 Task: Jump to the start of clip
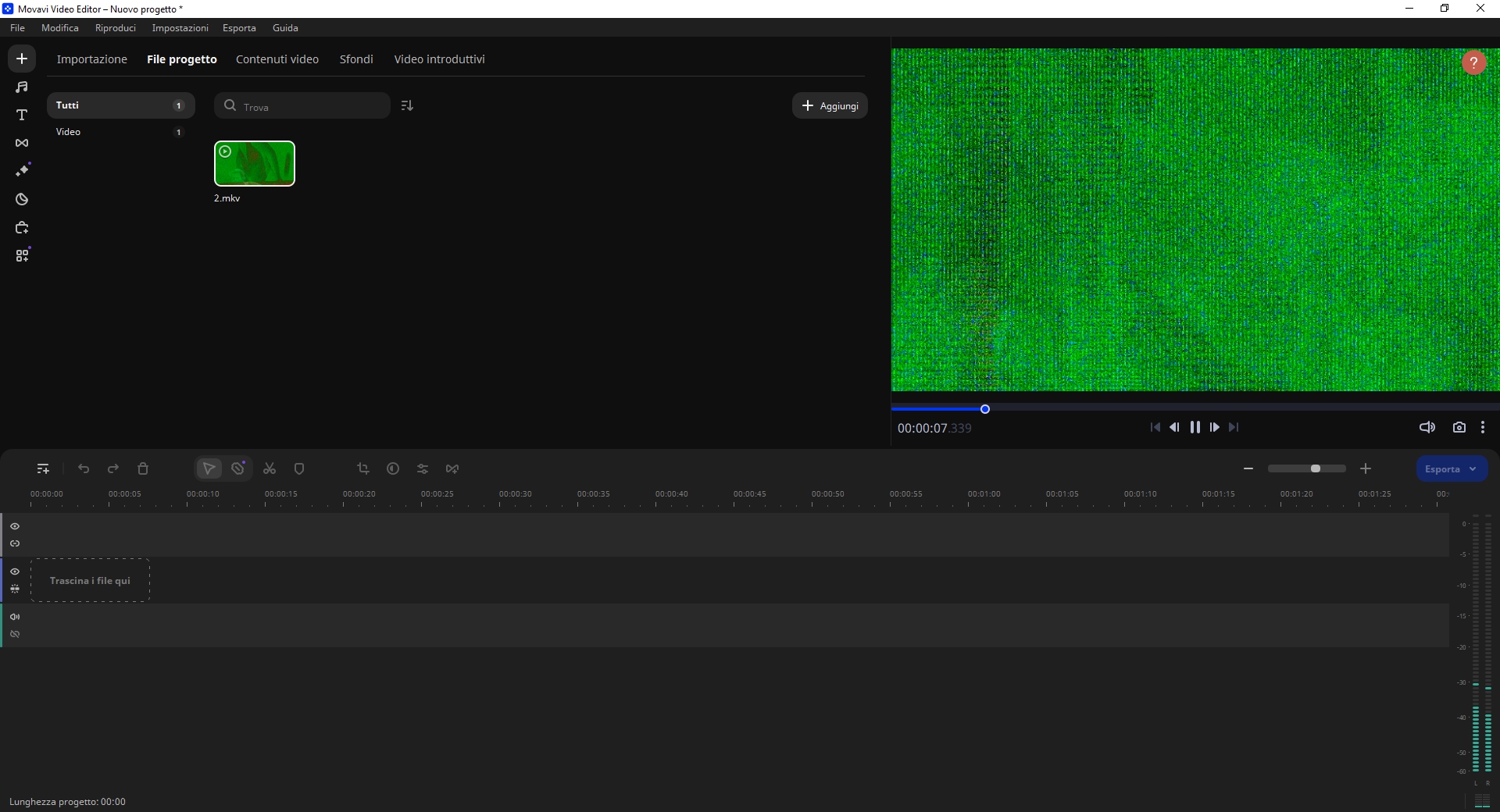[1155, 427]
